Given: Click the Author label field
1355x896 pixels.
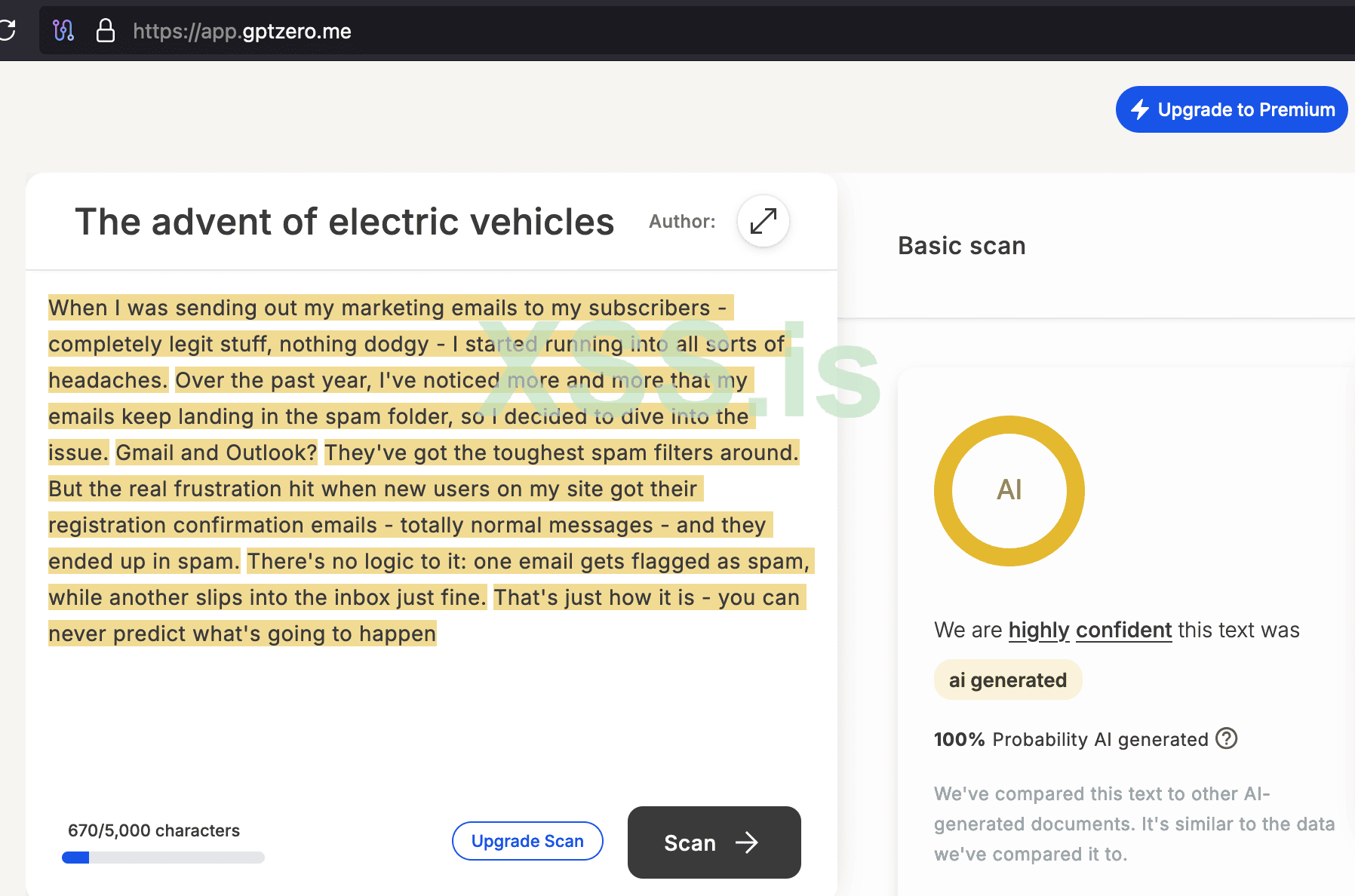Looking at the screenshot, I should [682, 222].
